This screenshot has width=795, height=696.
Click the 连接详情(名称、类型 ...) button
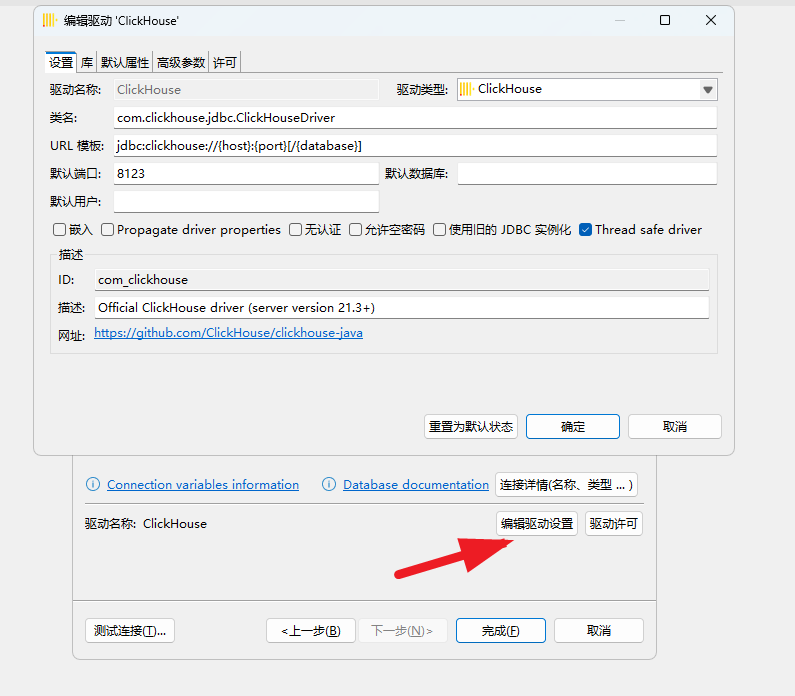tap(566, 485)
